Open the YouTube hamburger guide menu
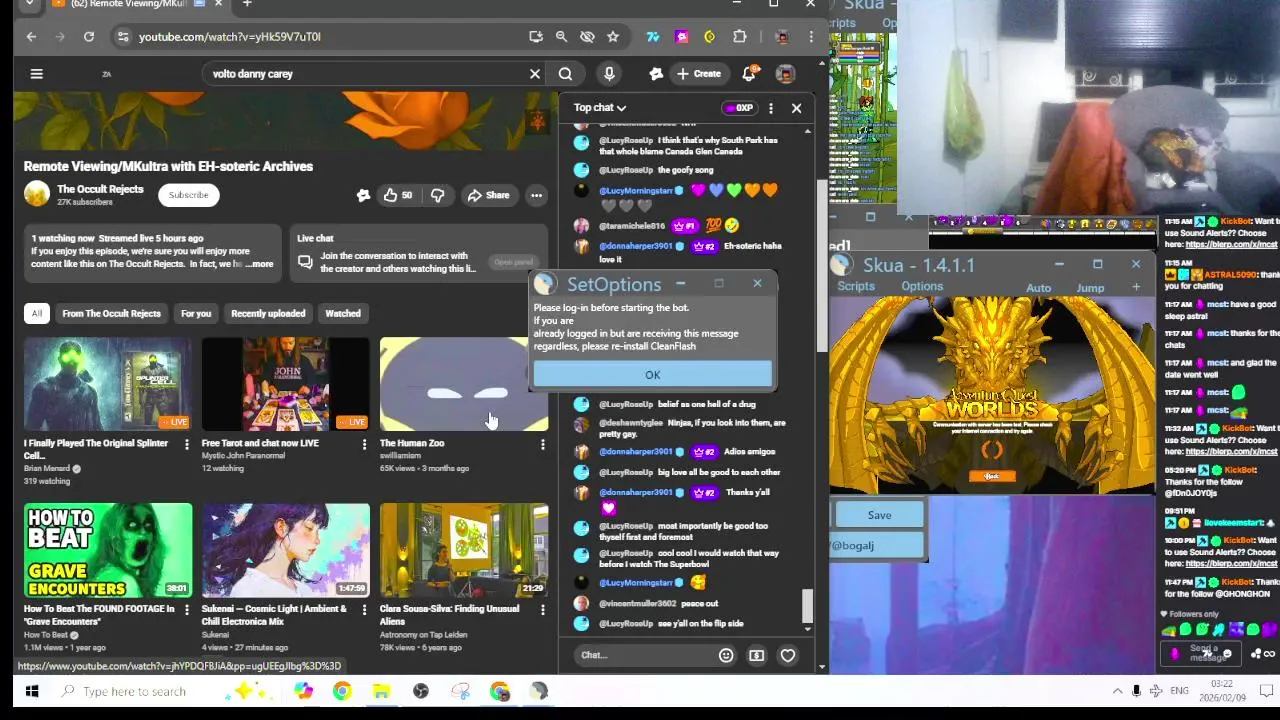Viewport: 1280px width, 720px height. coord(36,73)
